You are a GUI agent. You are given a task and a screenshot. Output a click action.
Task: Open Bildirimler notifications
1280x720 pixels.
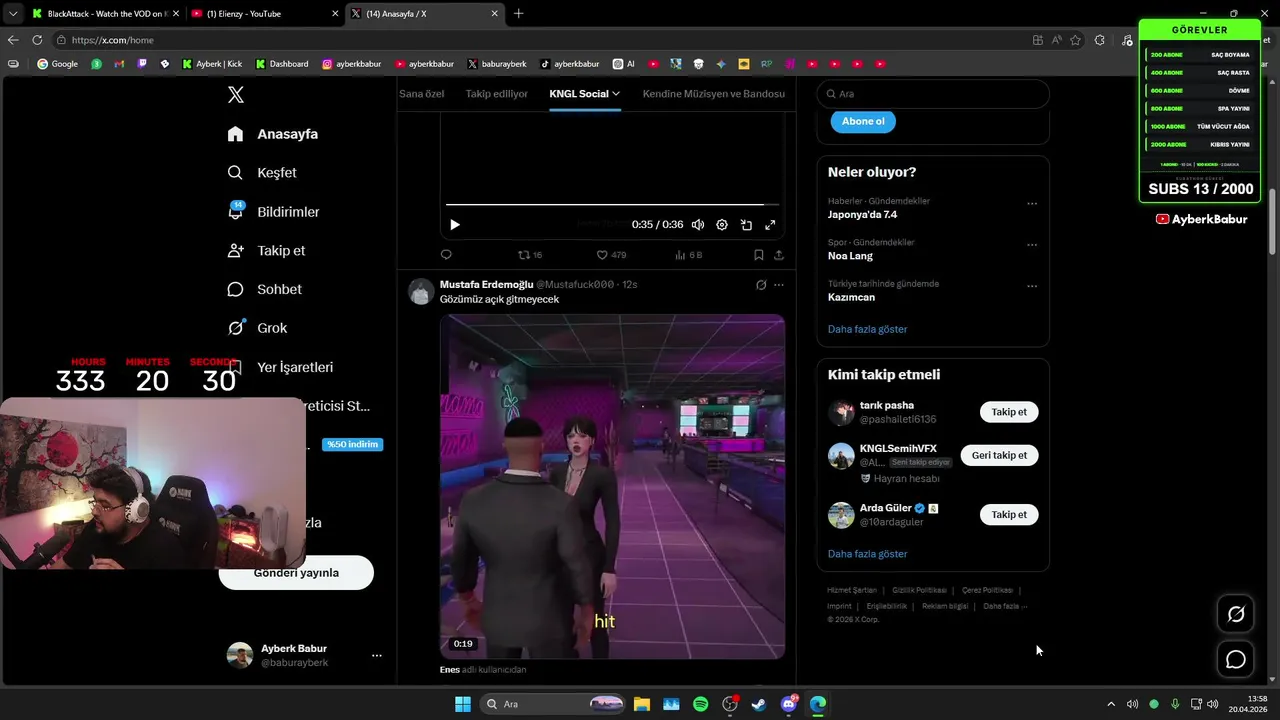pyautogui.click(x=273, y=212)
